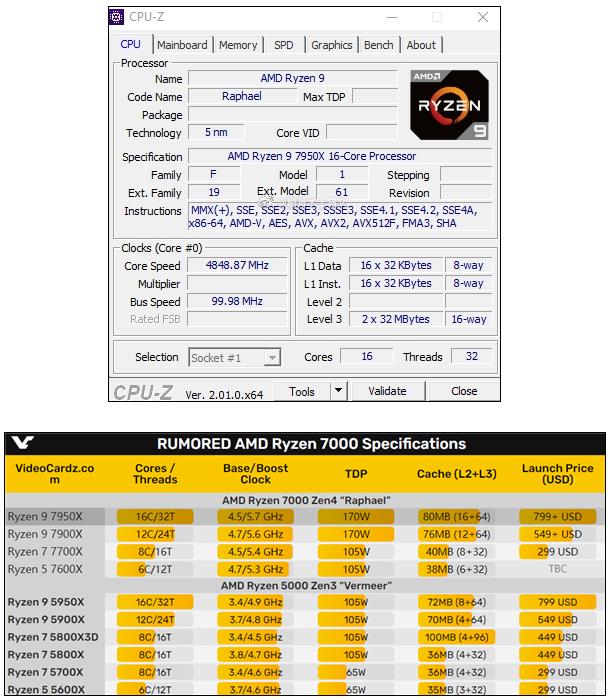Open the Socket #1 selection combo box
The width and height of the screenshot is (612, 700).
[x=235, y=358]
